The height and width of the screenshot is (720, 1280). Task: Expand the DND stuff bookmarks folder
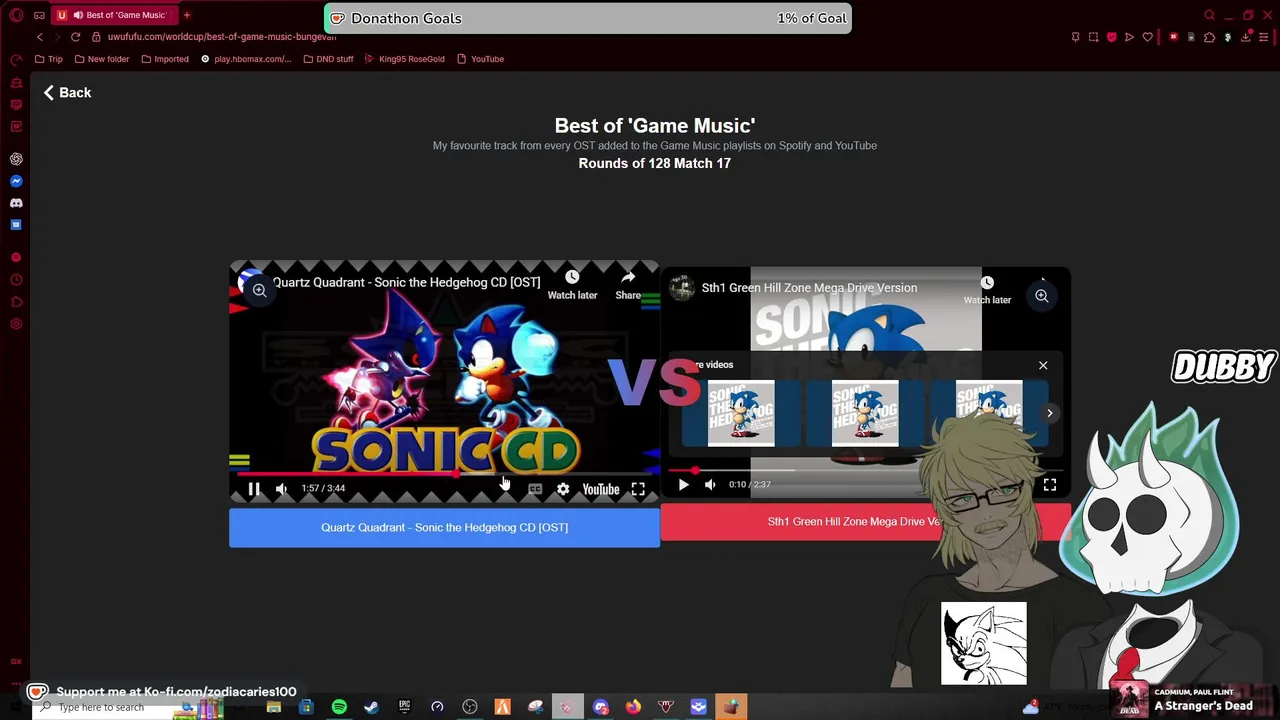click(329, 59)
